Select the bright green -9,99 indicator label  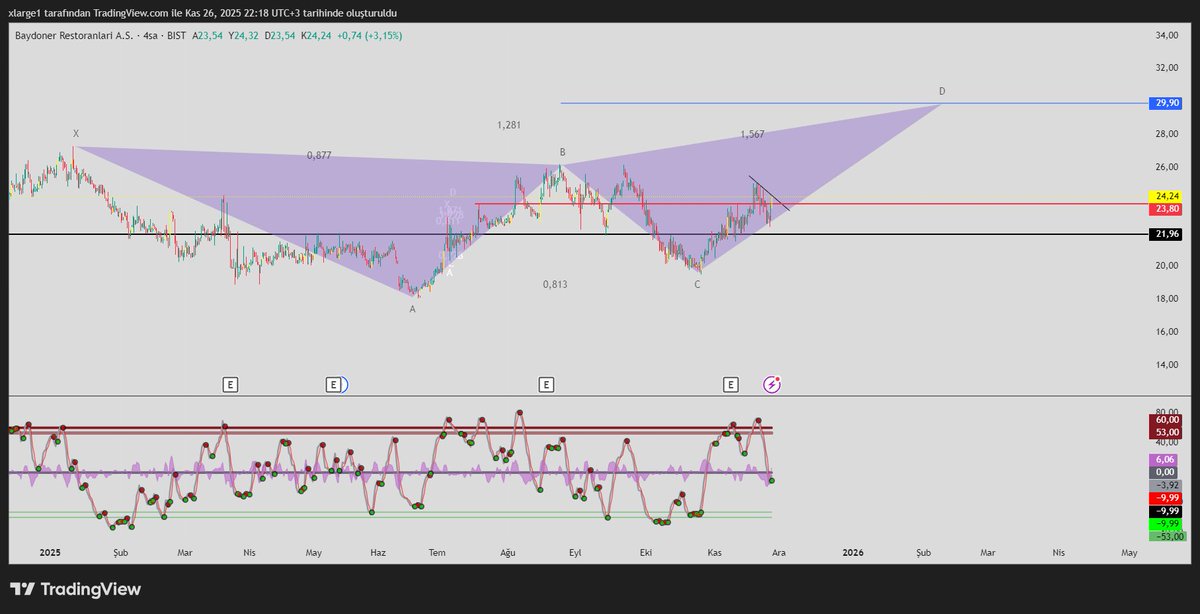tap(1167, 524)
